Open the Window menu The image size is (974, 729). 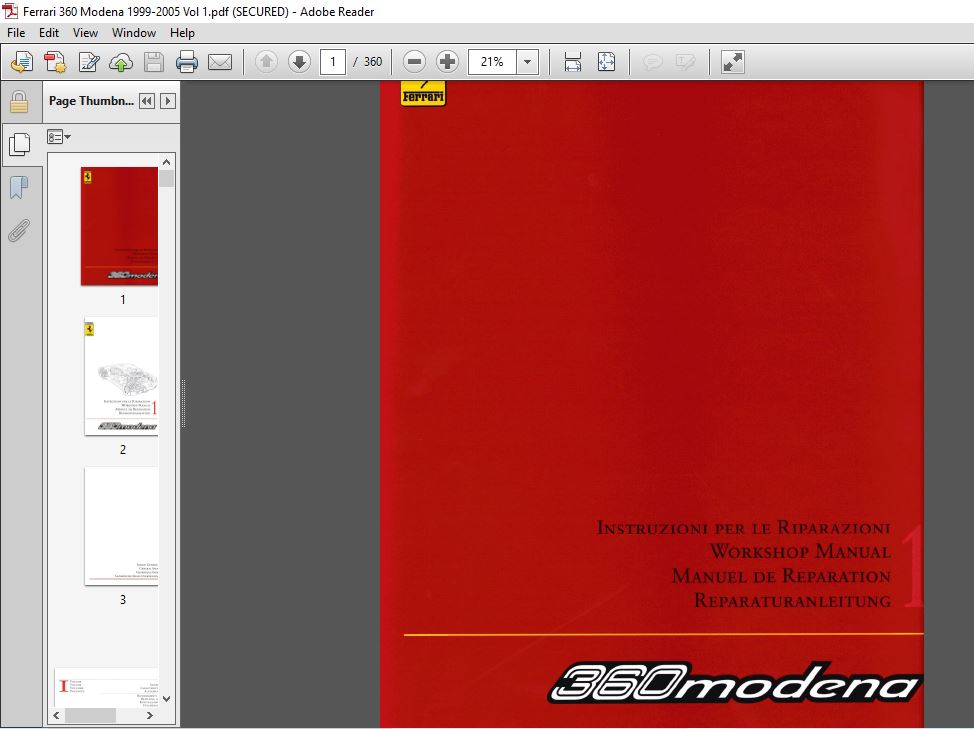click(134, 33)
